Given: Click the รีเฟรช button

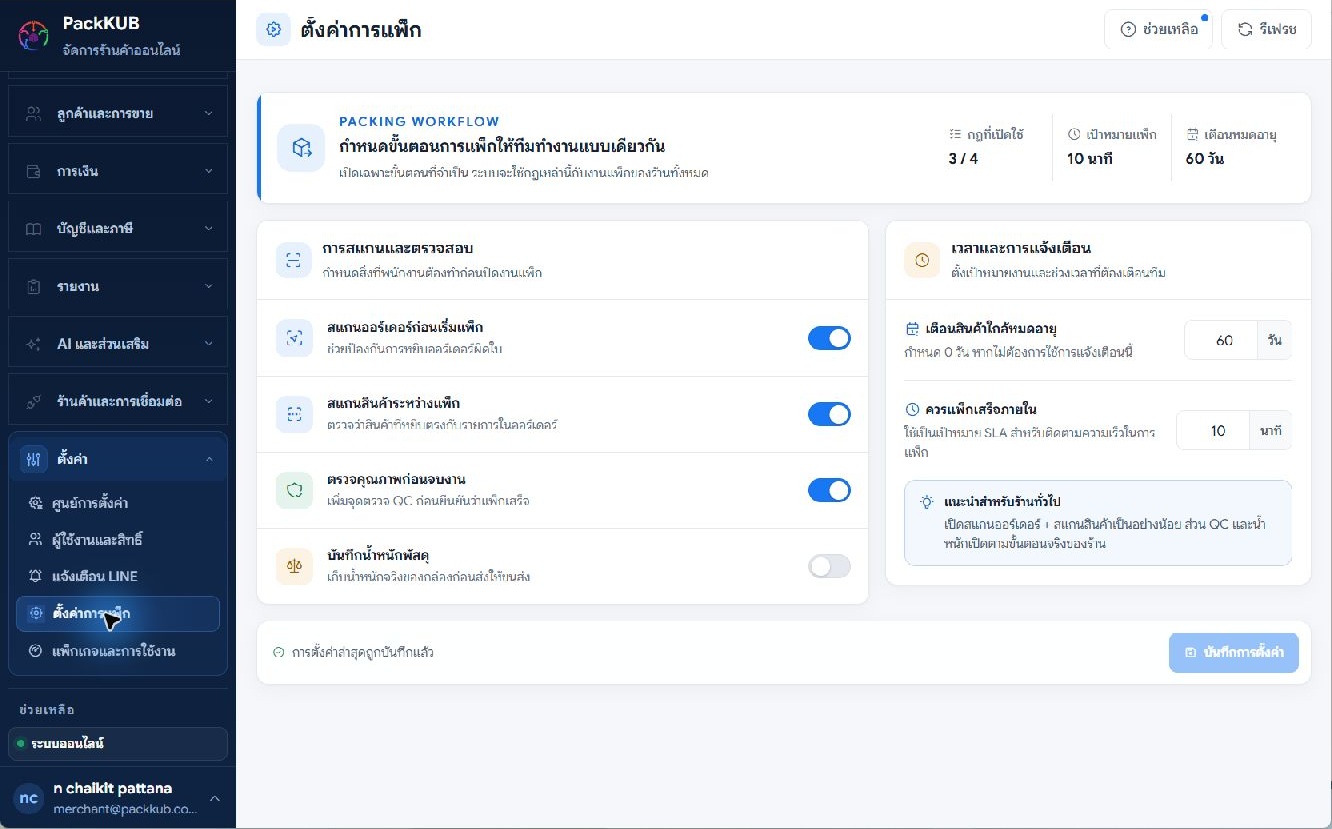Looking at the screenshot, I should pos(1266,29).
